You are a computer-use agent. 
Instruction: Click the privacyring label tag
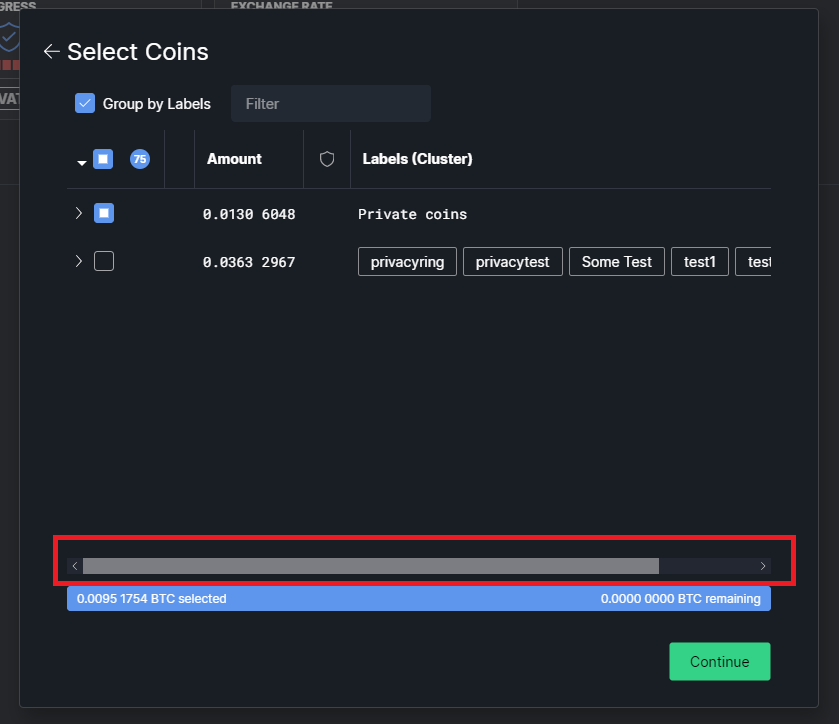coord(407,262)
